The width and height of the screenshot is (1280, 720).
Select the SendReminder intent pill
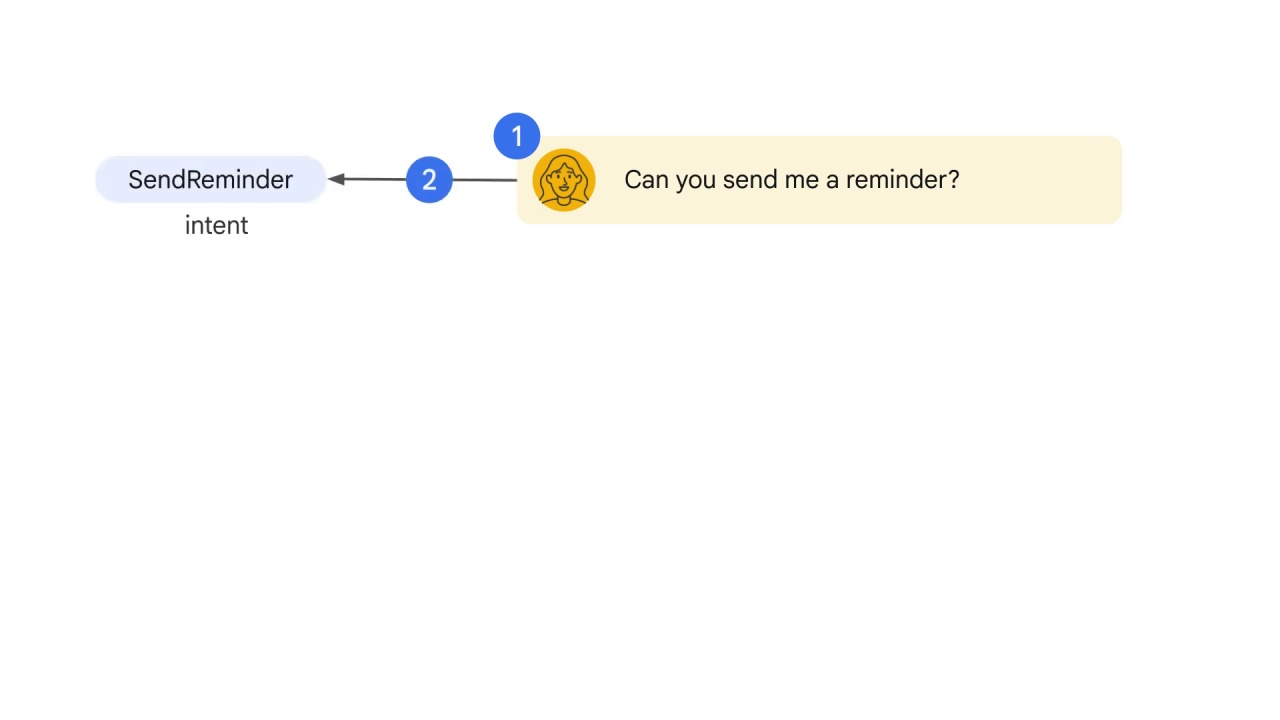(211, 180)
